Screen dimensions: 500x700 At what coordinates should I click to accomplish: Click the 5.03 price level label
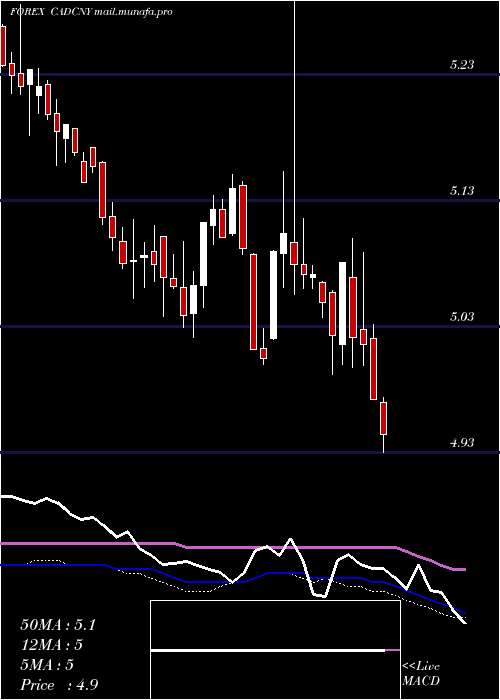click(x=462, y=317)
